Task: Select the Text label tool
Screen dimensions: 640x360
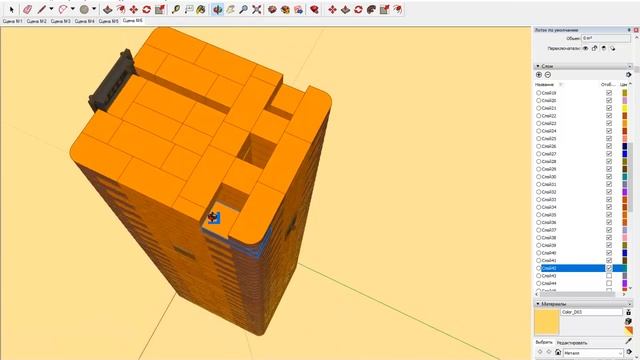Action: point(189,9)
